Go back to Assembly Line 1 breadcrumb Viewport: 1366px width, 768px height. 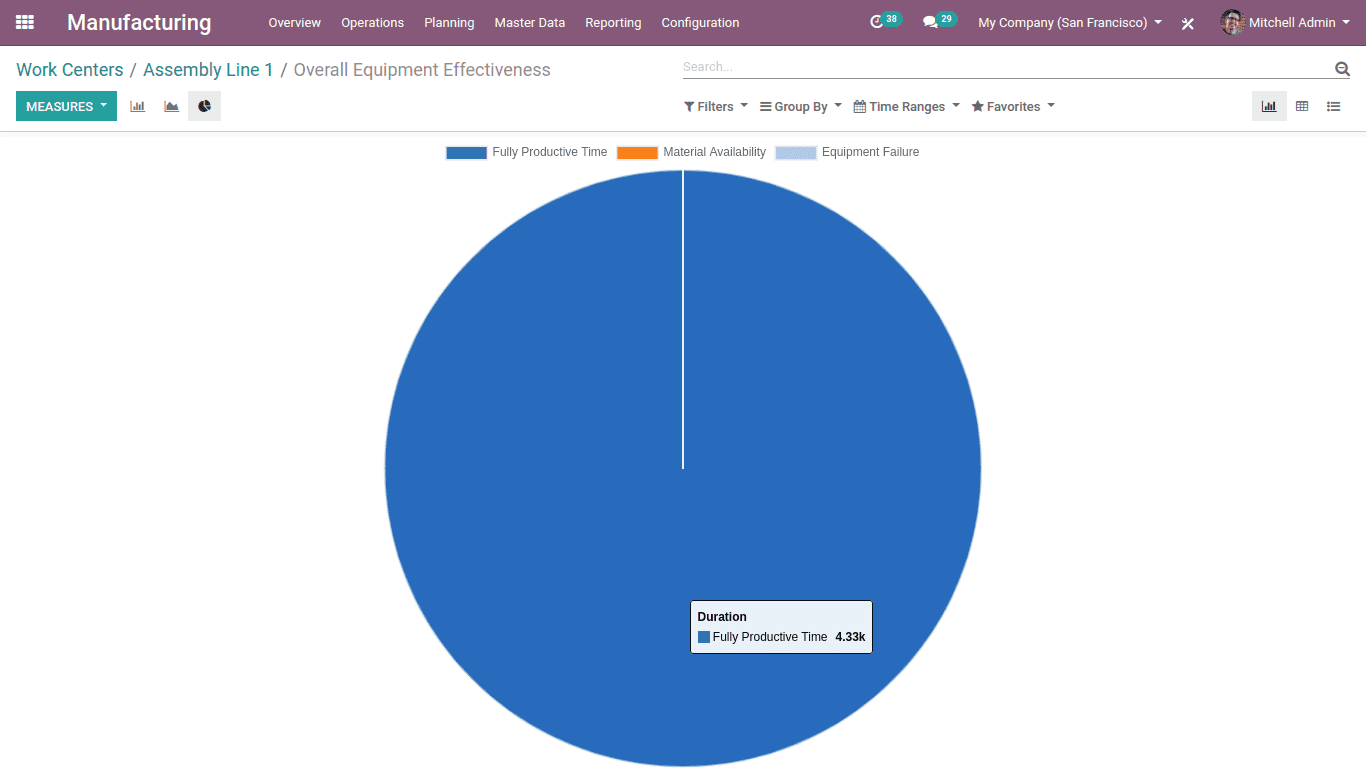[x=208, y=70]
